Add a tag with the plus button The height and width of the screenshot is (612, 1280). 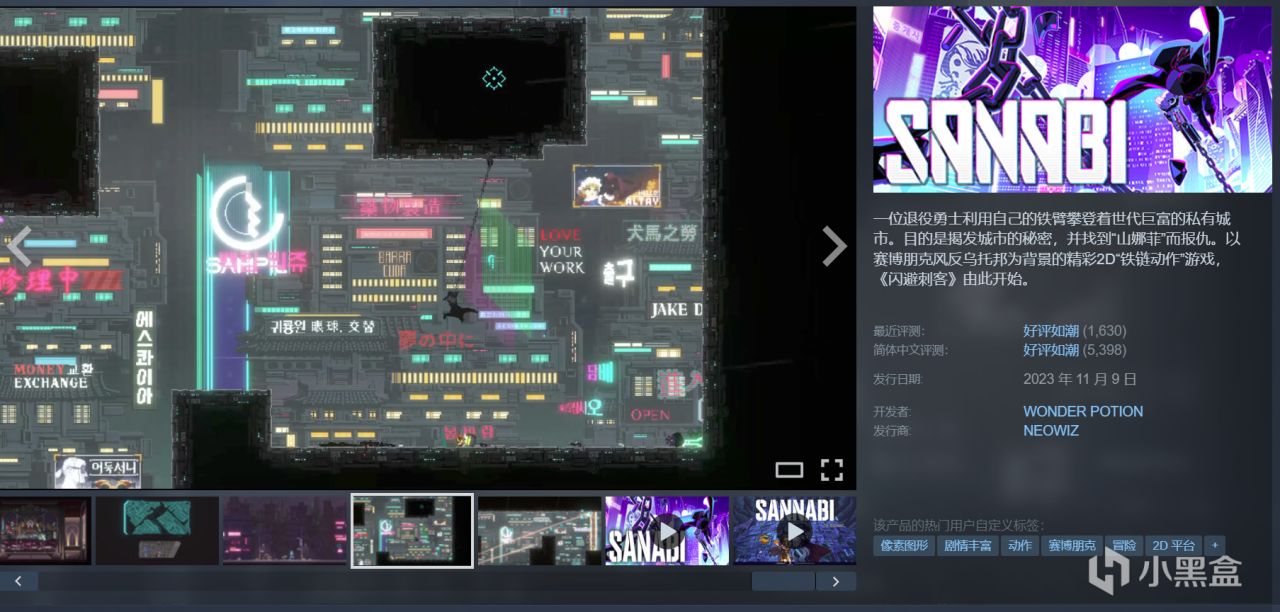[x=1215, y=546]
